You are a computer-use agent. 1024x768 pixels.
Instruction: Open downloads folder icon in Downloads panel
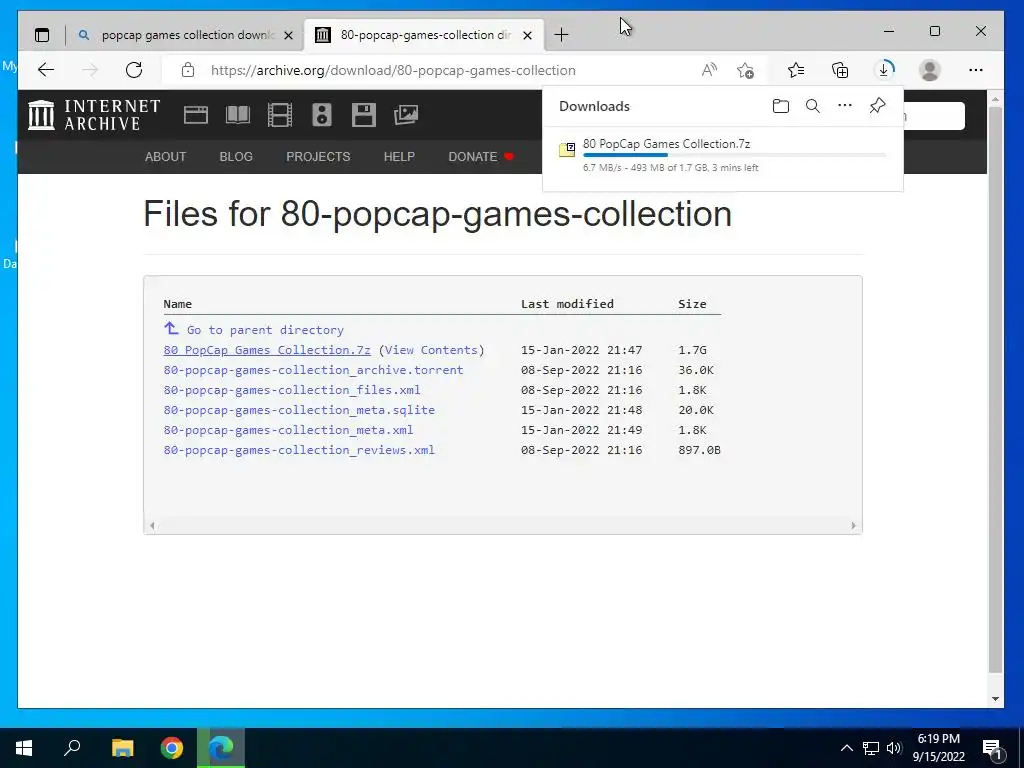tap(780, 106)
